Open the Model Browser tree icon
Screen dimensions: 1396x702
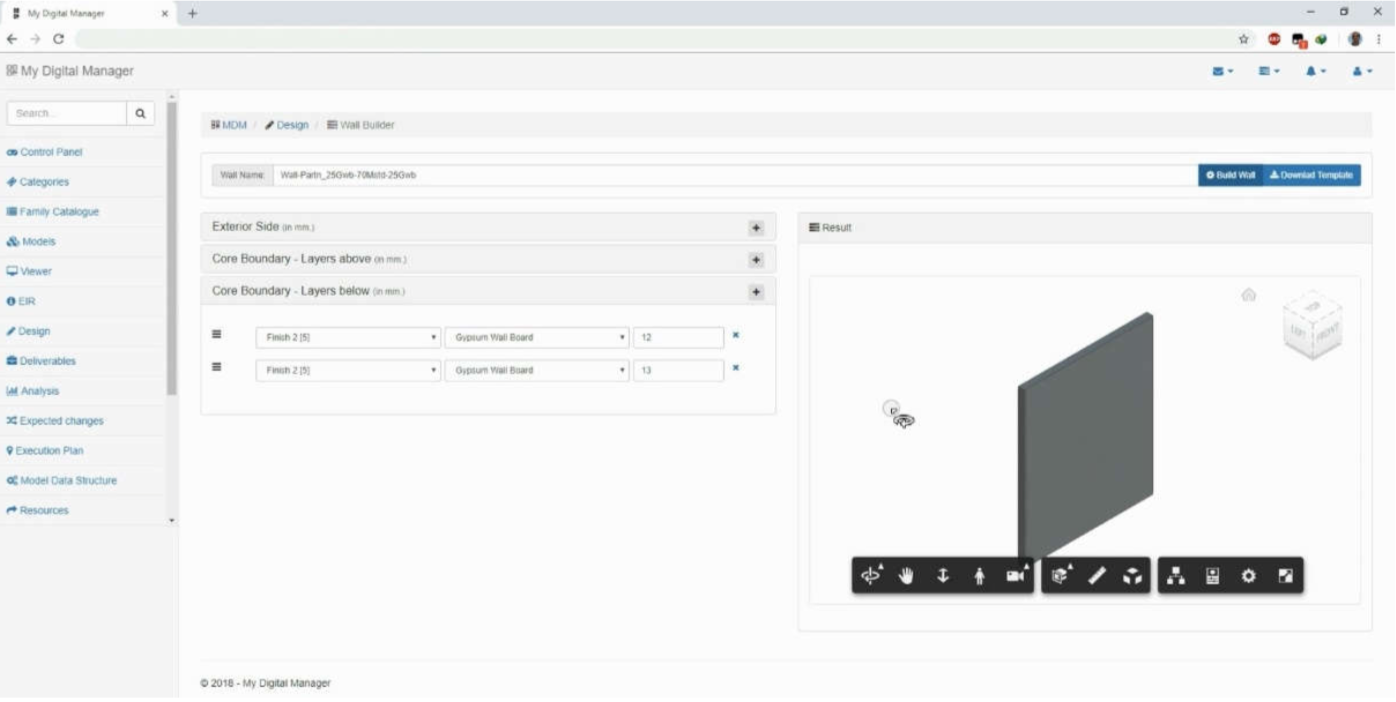coord(1176,575)
